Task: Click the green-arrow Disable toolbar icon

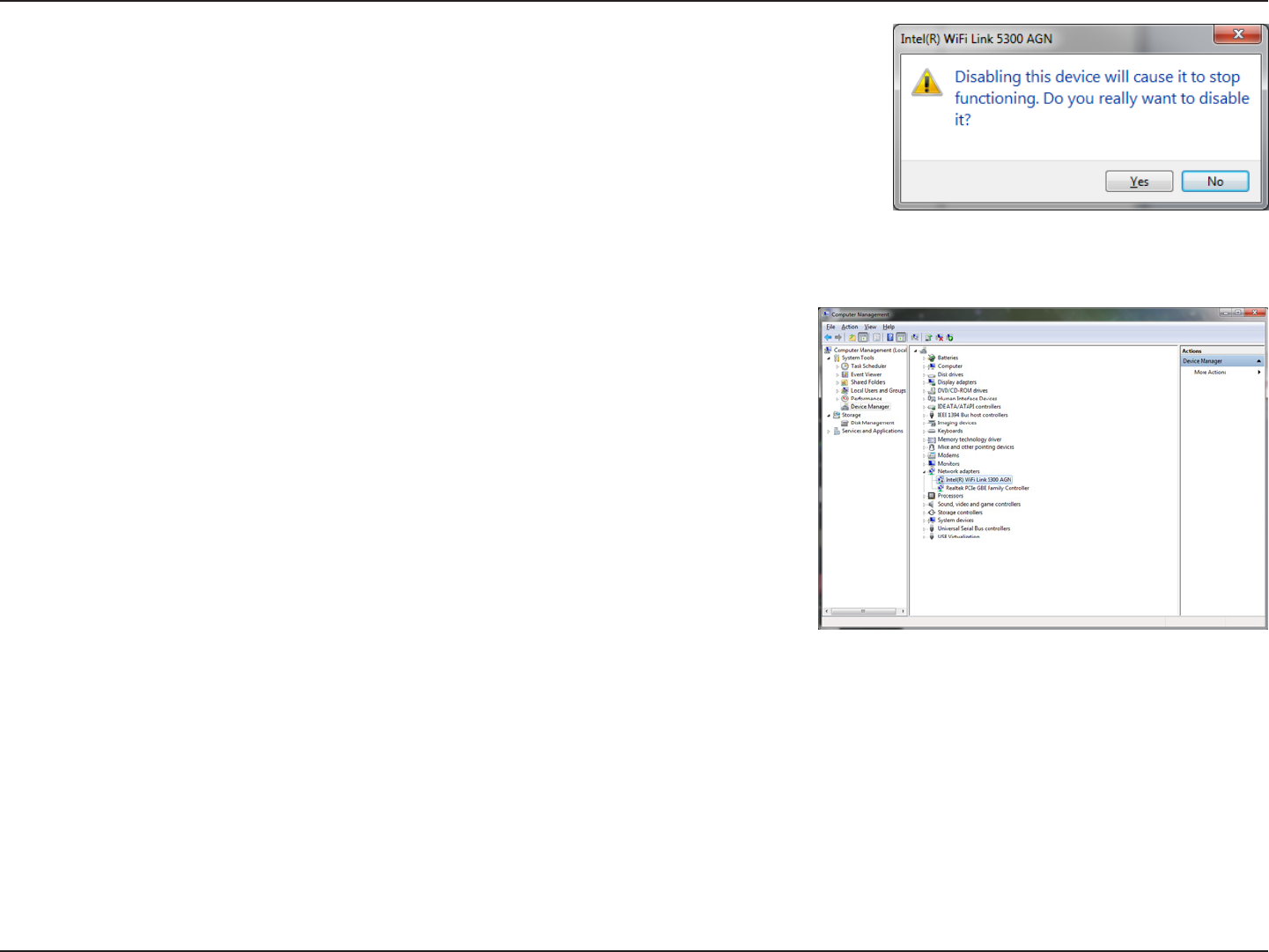Action: (950, 337)
